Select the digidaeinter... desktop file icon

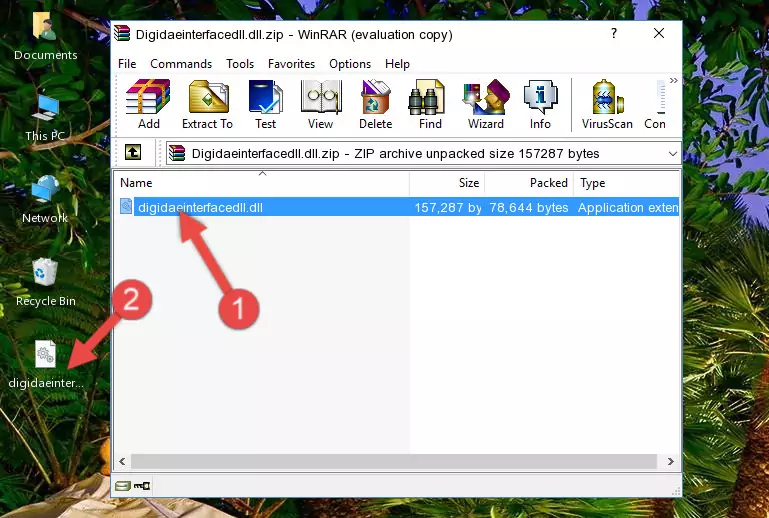46,364
